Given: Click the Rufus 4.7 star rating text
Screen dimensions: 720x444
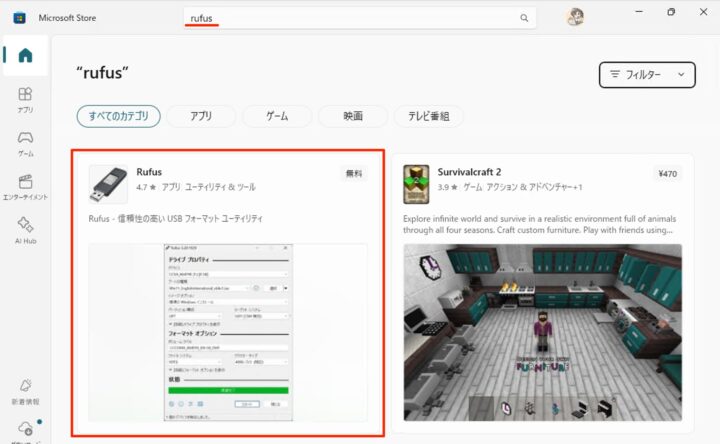Looking at the screenshot, I should 146,187.
